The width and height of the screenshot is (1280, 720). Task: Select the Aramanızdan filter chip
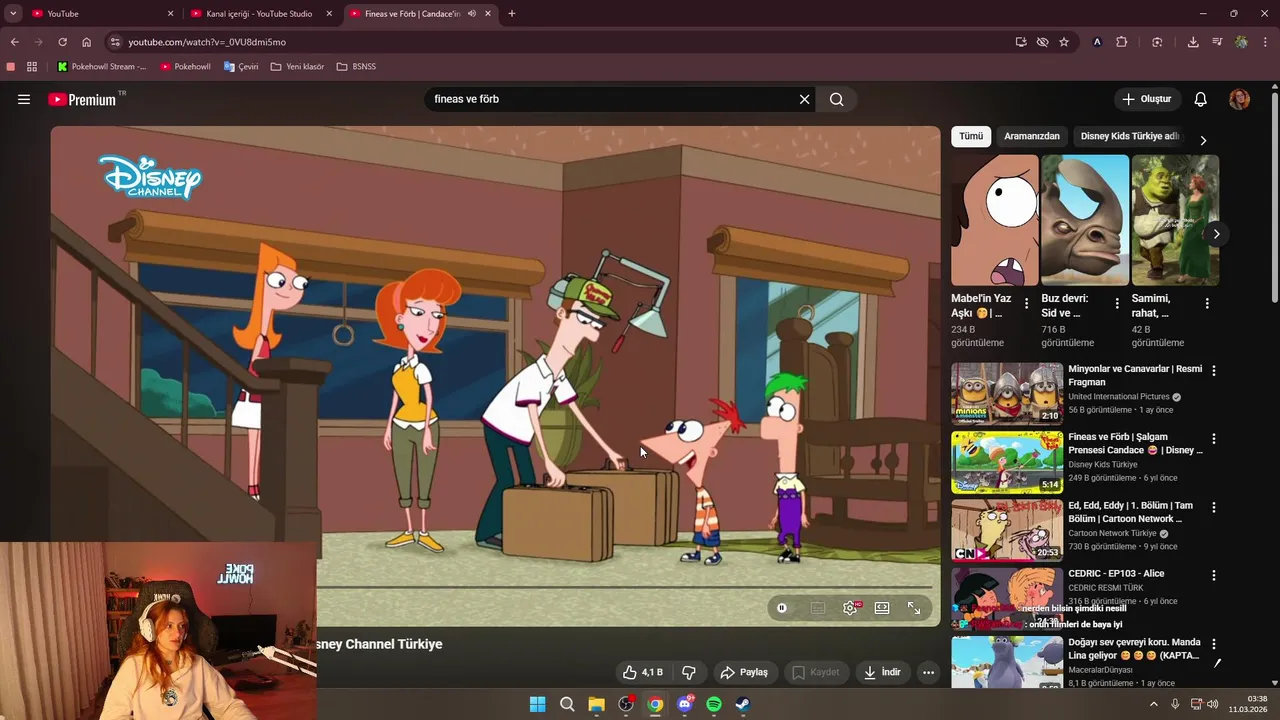[1032, 136]
